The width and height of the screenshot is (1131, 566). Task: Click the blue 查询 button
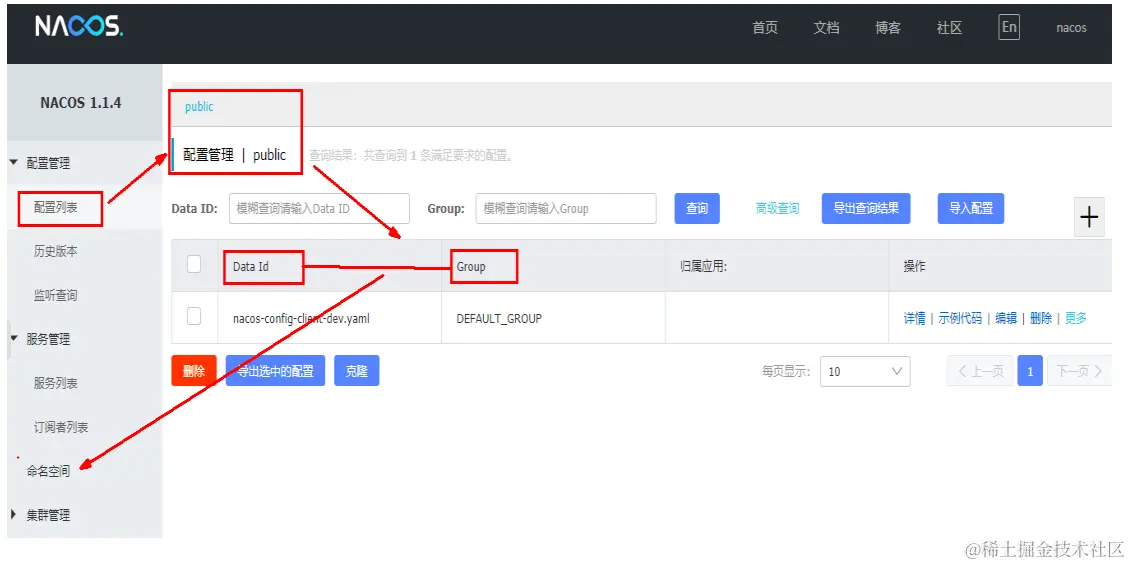697,208
